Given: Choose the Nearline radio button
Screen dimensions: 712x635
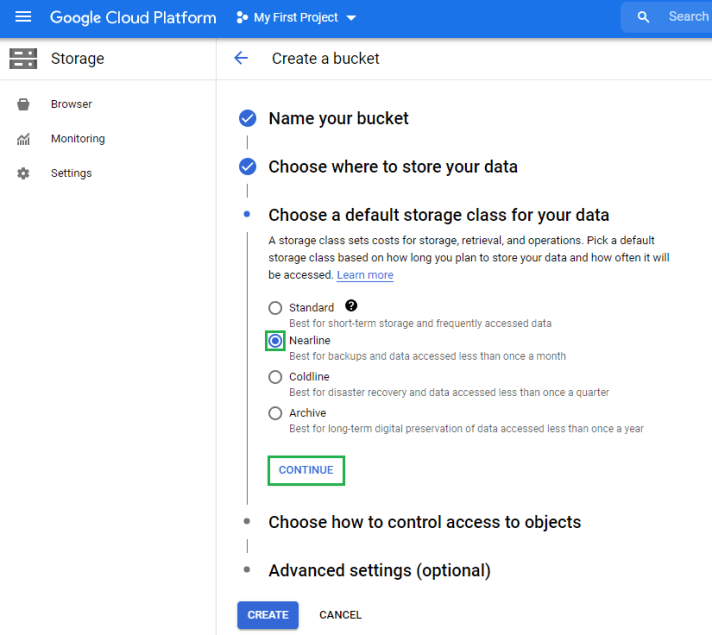Looking at the screenshot, I should click(275, 341).
